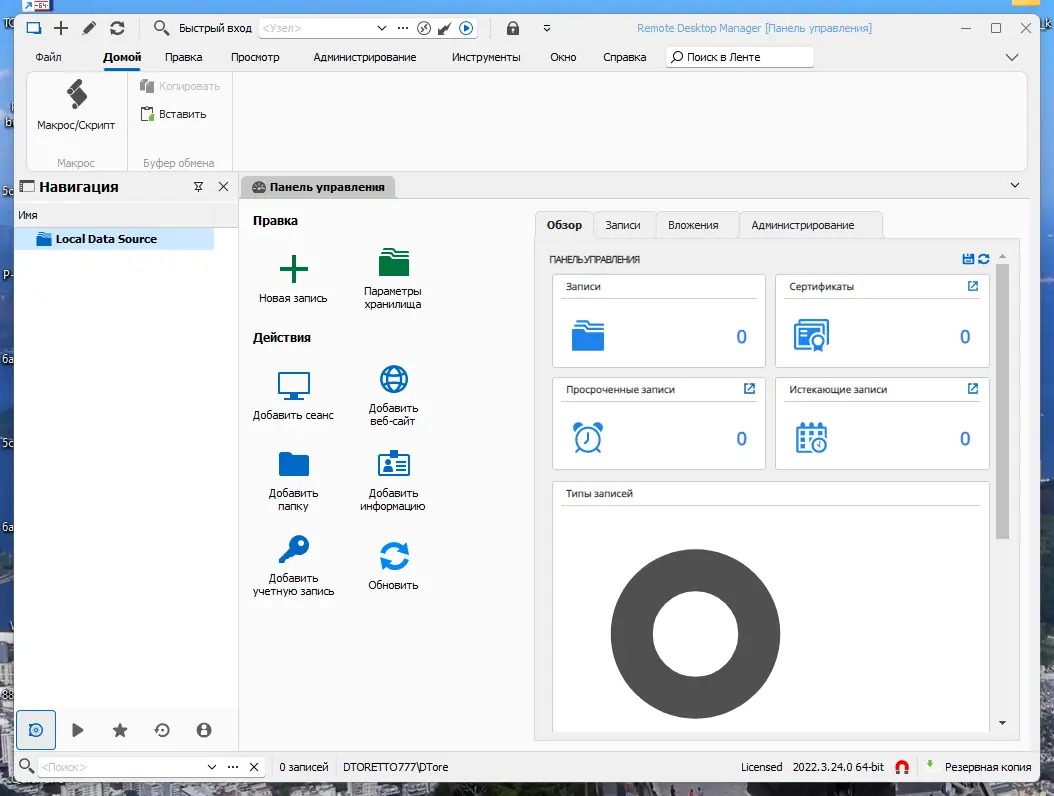Open Параметры хранилища folder icon
This screenshot has width=1054, height=796.
point(393,262)
